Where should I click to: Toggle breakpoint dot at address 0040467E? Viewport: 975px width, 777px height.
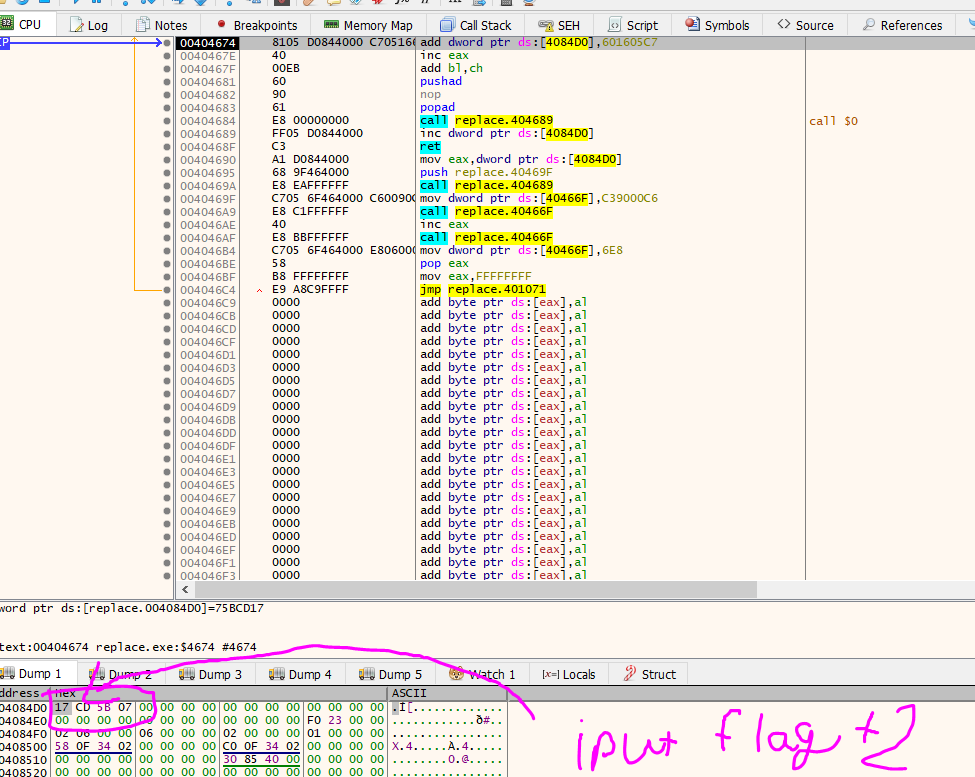[167, 56]
